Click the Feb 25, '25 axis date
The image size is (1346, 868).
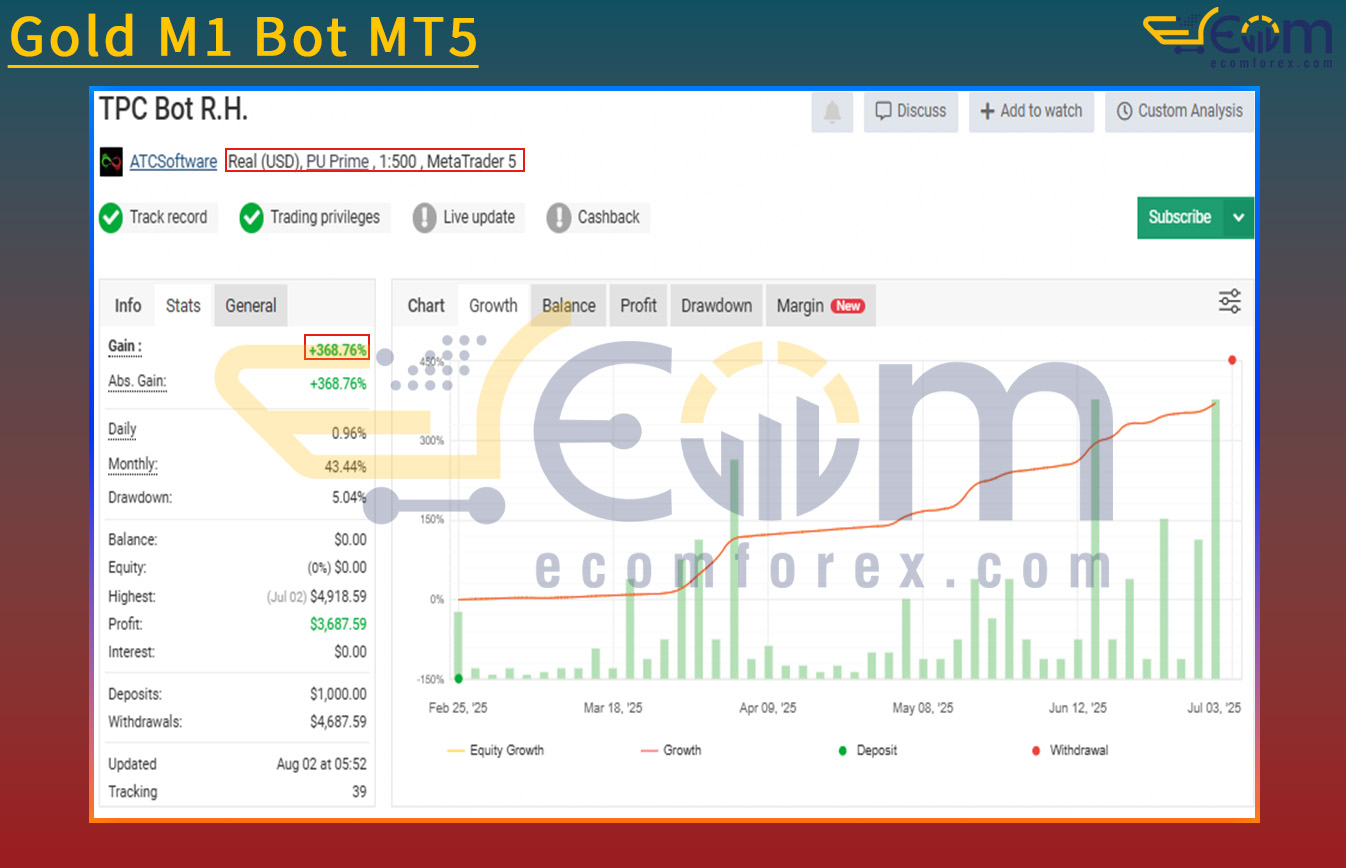[x=458, y=708]
